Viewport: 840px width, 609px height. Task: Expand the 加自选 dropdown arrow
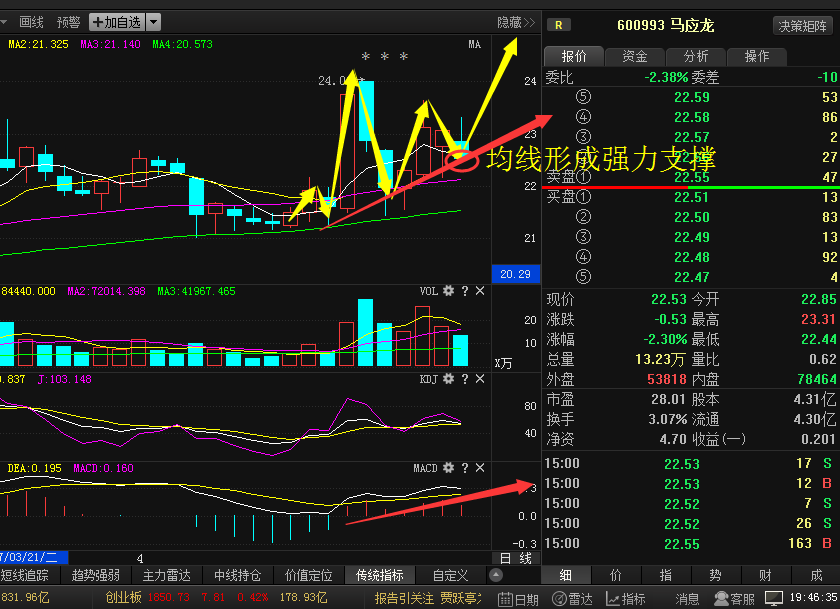[x=153, y=22]
